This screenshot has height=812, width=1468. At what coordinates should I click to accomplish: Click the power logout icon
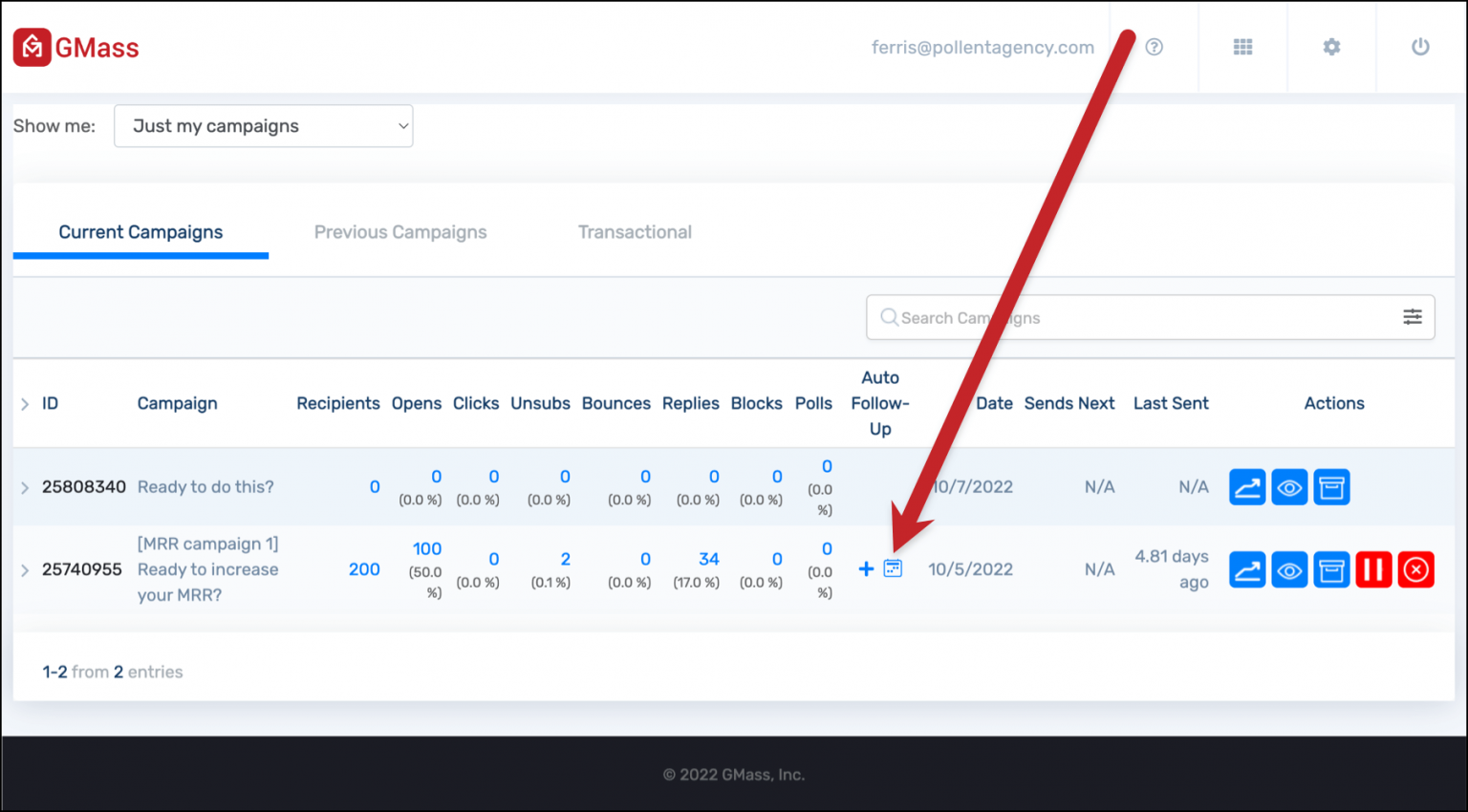1420,47
